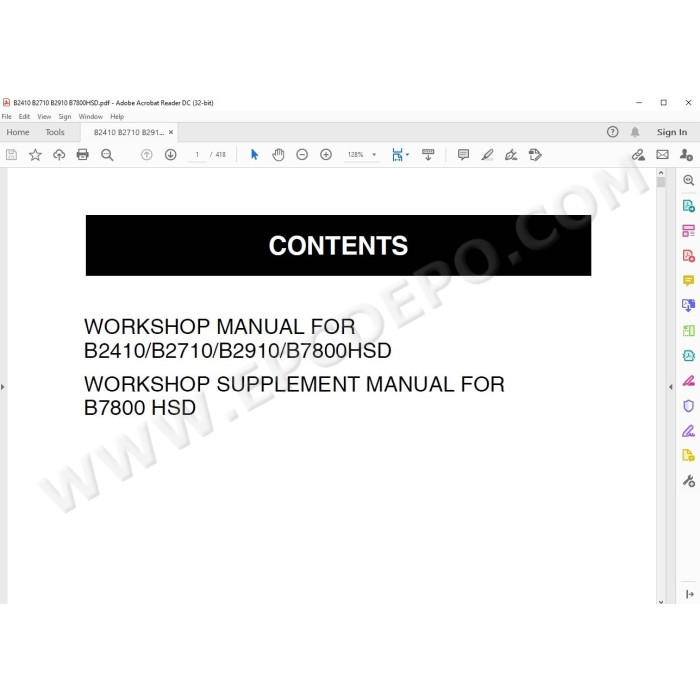Open the help question mark icon
Image resolution: width=700 pixels, height=700 pixels.
612,132
